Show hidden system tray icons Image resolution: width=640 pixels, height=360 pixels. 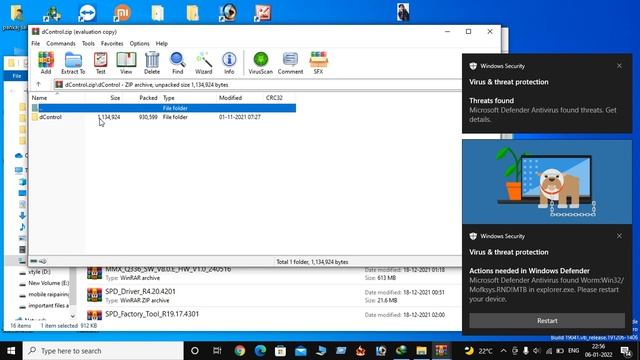coord(503,351)
